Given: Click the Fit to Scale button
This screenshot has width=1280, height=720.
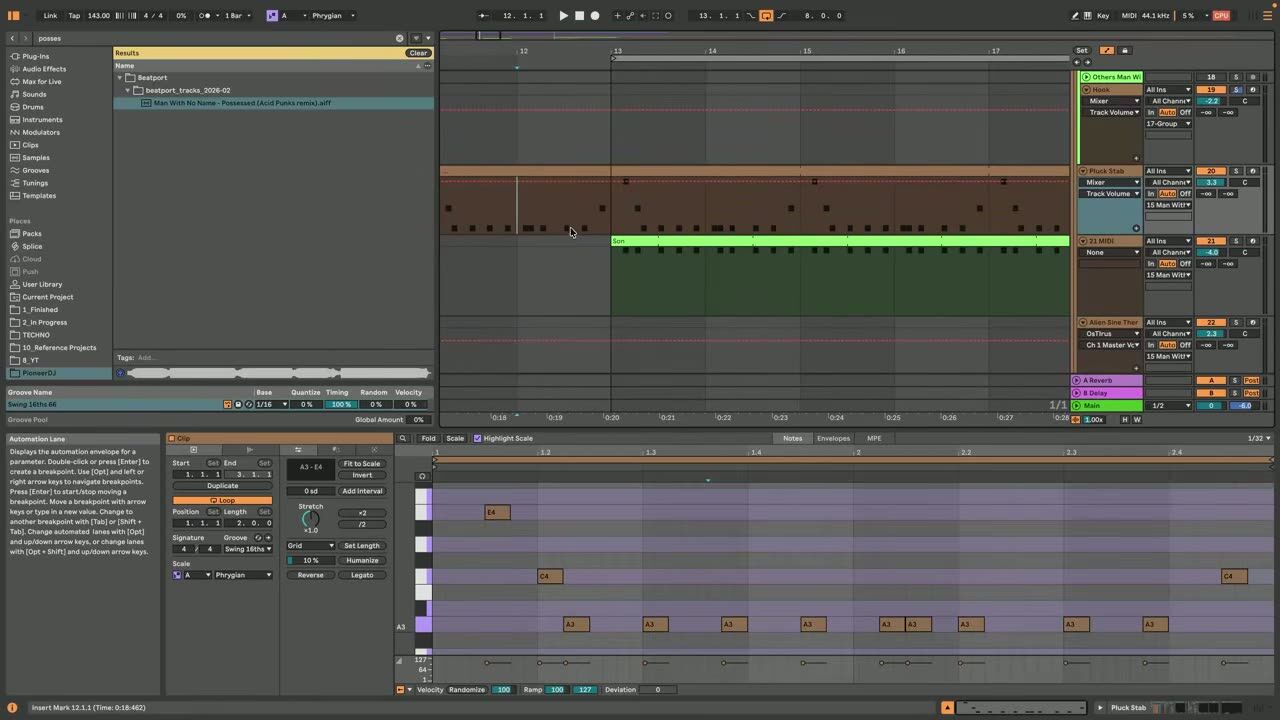Looking at the screenshot, I should (x=362, y=463).
